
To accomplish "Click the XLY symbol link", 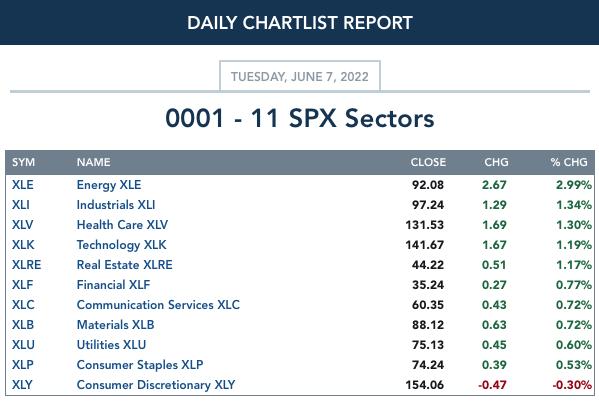I will [x=22, y=385].
